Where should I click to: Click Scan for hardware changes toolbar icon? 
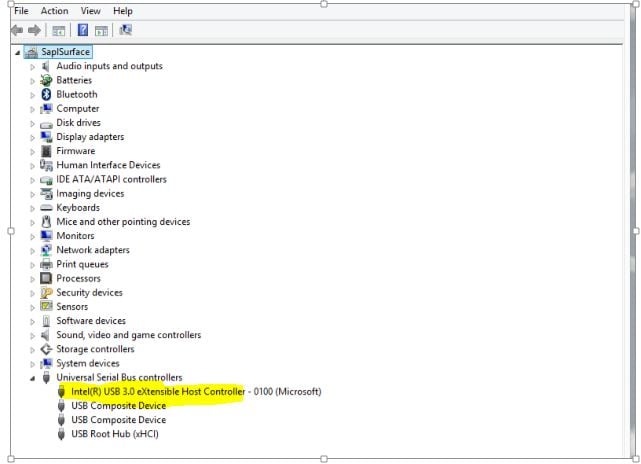tap(126, 30)
